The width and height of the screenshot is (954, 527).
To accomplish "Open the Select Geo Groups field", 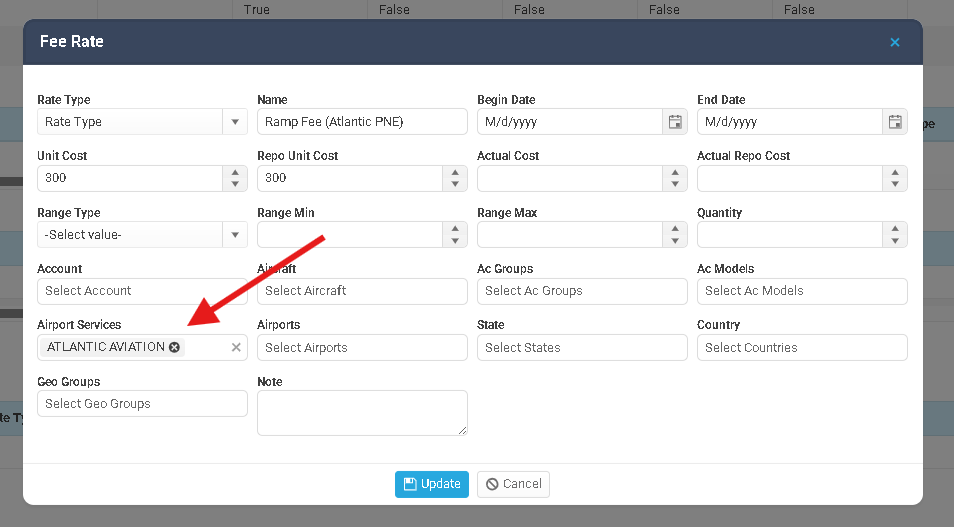I will 142,404.
